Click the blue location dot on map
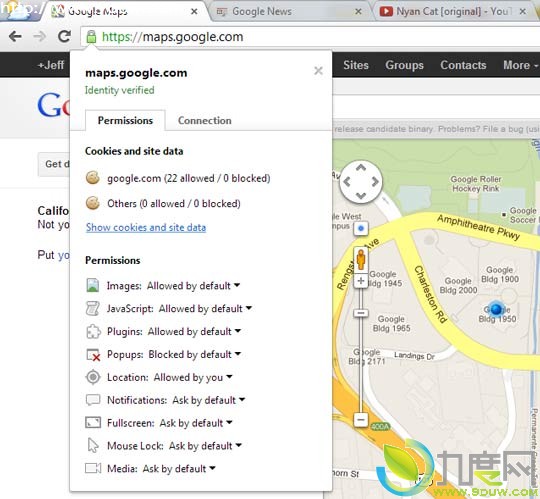 496,309
